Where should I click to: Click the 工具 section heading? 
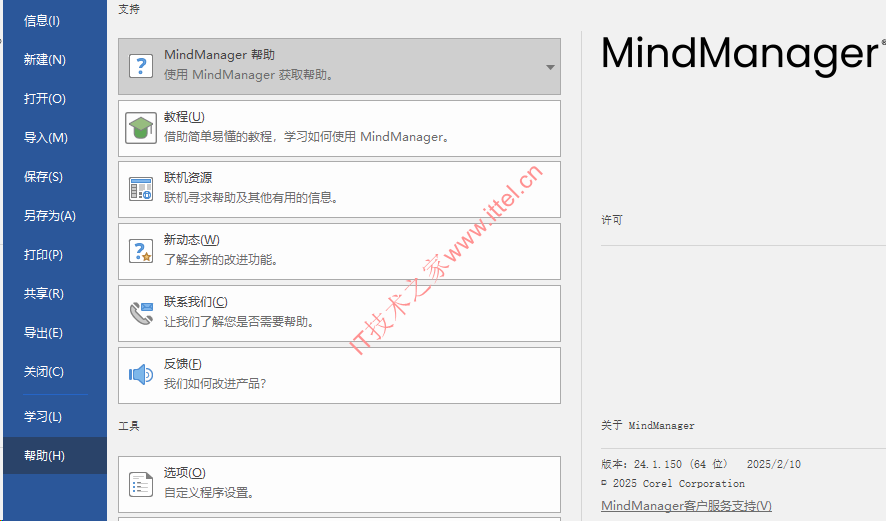(129, 426)
